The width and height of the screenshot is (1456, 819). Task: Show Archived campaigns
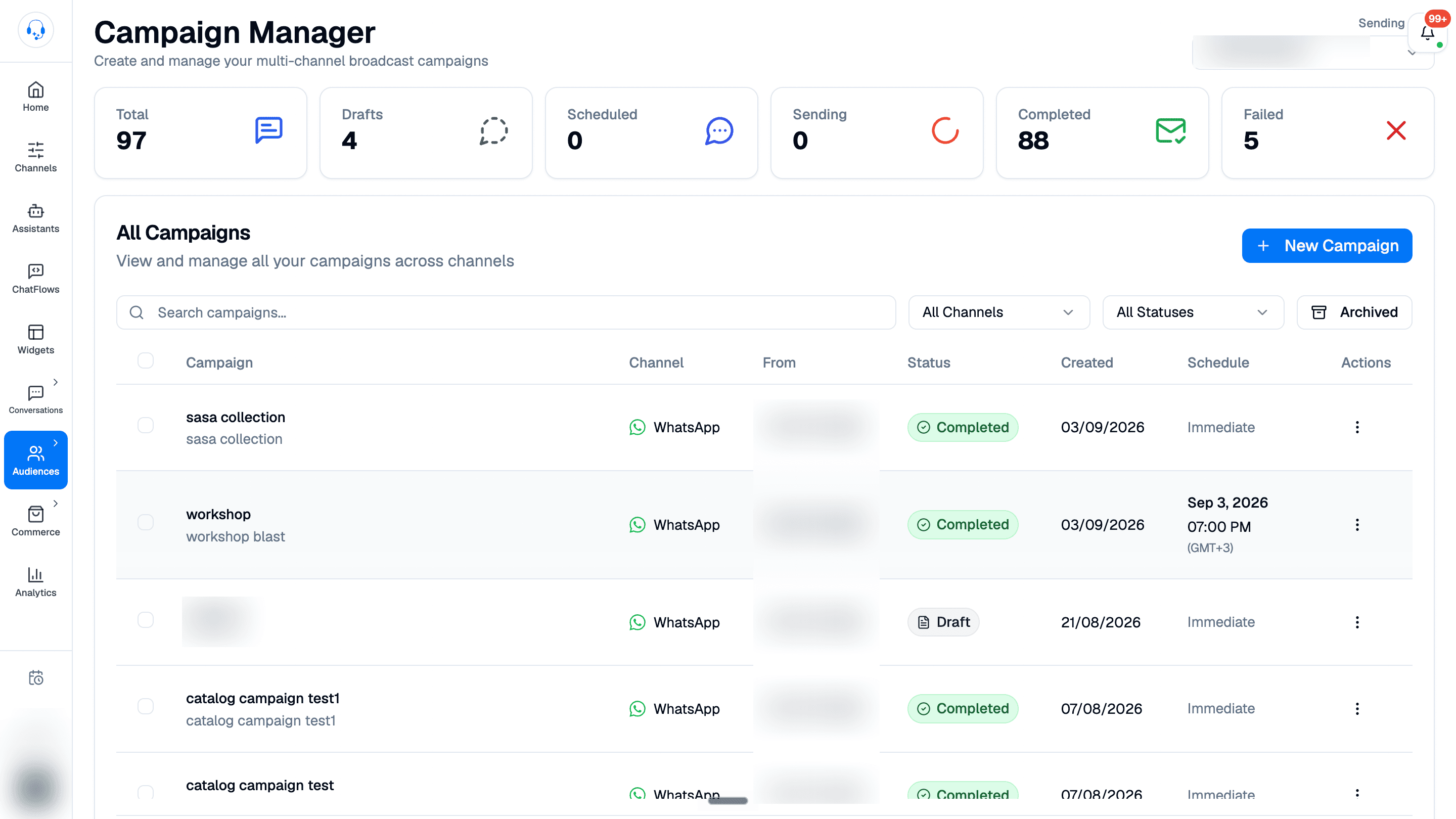[1354, 312]
